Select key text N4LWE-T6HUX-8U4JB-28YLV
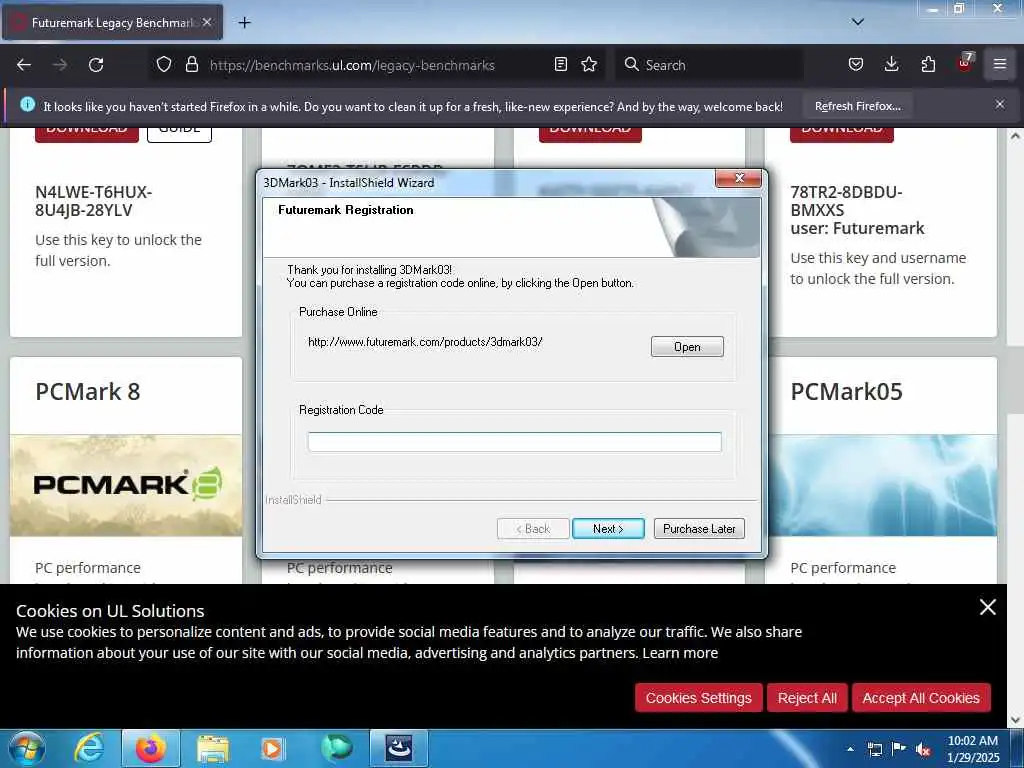 [x=93, y=201]
